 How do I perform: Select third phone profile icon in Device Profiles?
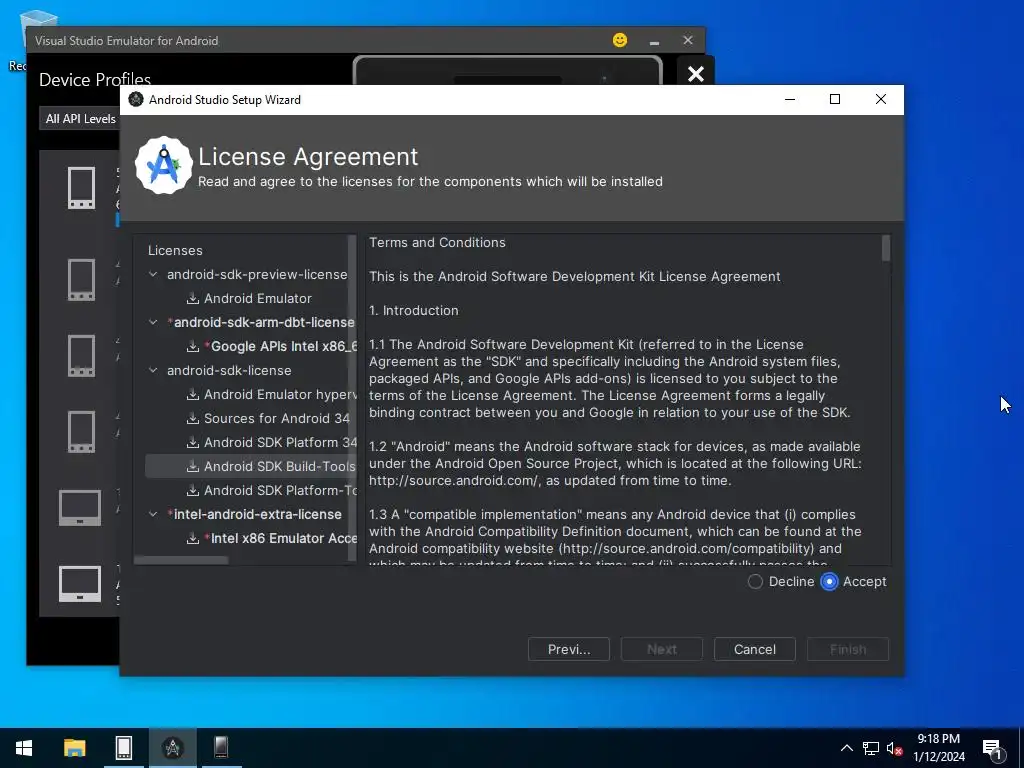point(82,356)
